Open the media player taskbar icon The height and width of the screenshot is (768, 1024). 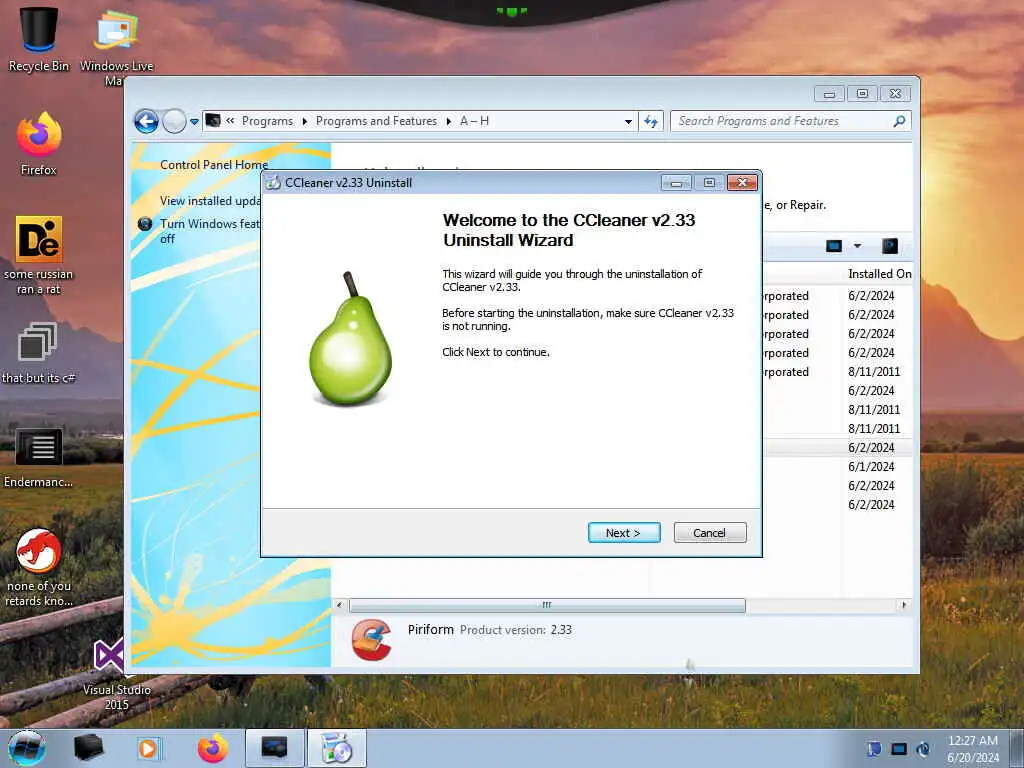pyautogui.click(x=148, y=748)
